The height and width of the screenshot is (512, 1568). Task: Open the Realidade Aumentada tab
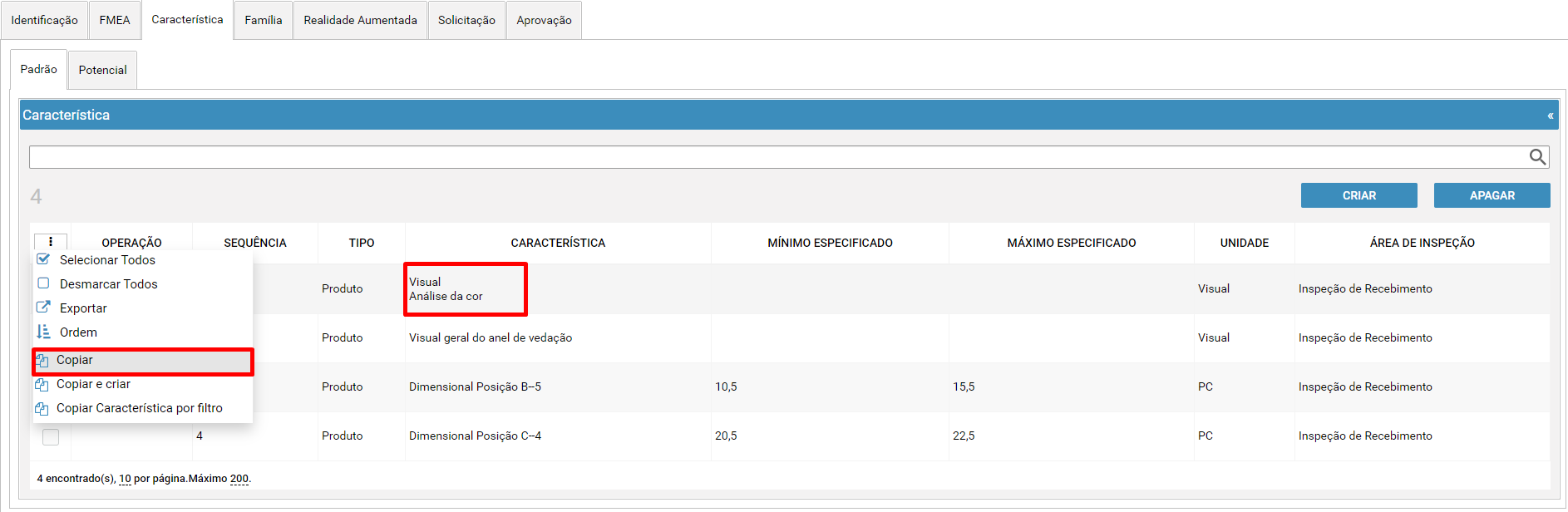click(x=360, y=20)
